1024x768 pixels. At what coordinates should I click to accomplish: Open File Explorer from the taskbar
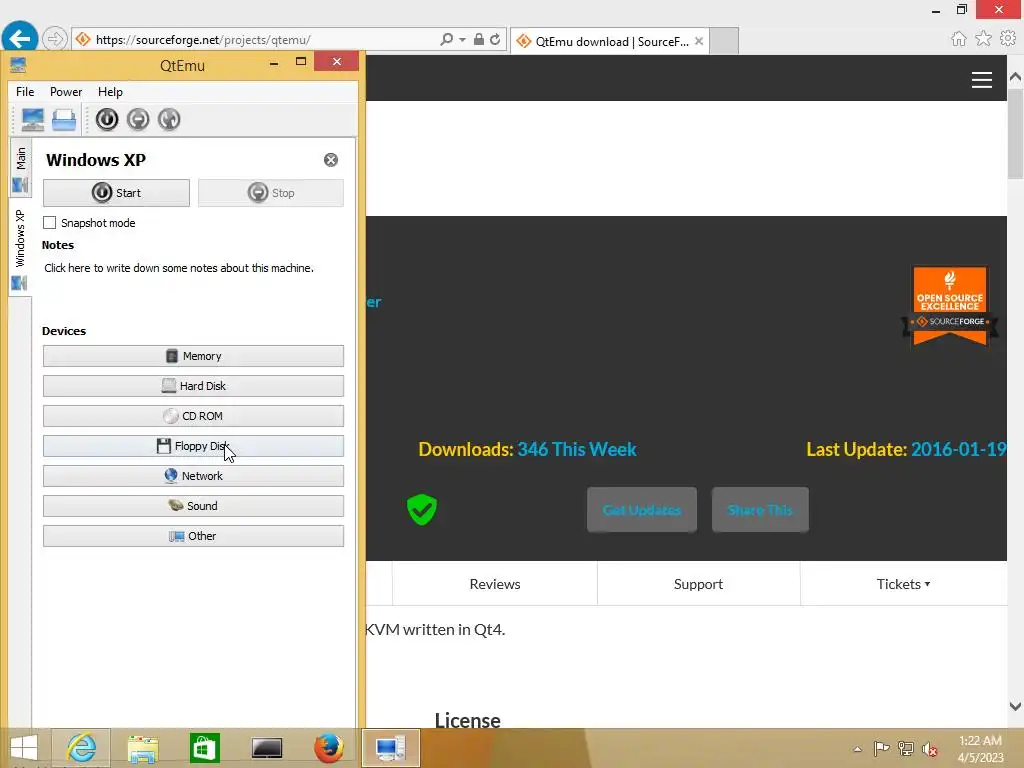pyautogui.click(x=143, y=748)
